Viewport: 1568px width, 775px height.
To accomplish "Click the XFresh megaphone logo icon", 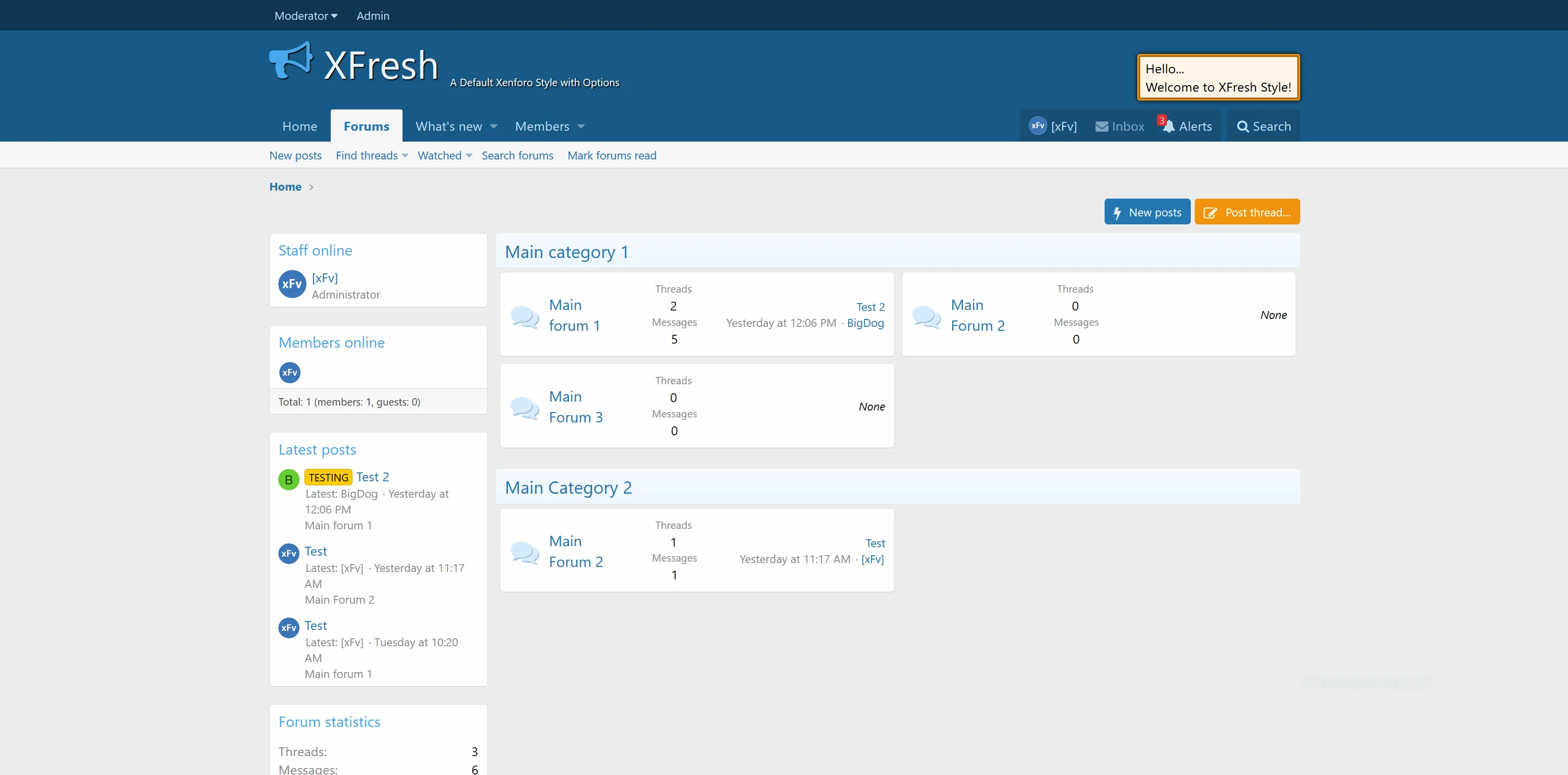I will tap(291, 60).
